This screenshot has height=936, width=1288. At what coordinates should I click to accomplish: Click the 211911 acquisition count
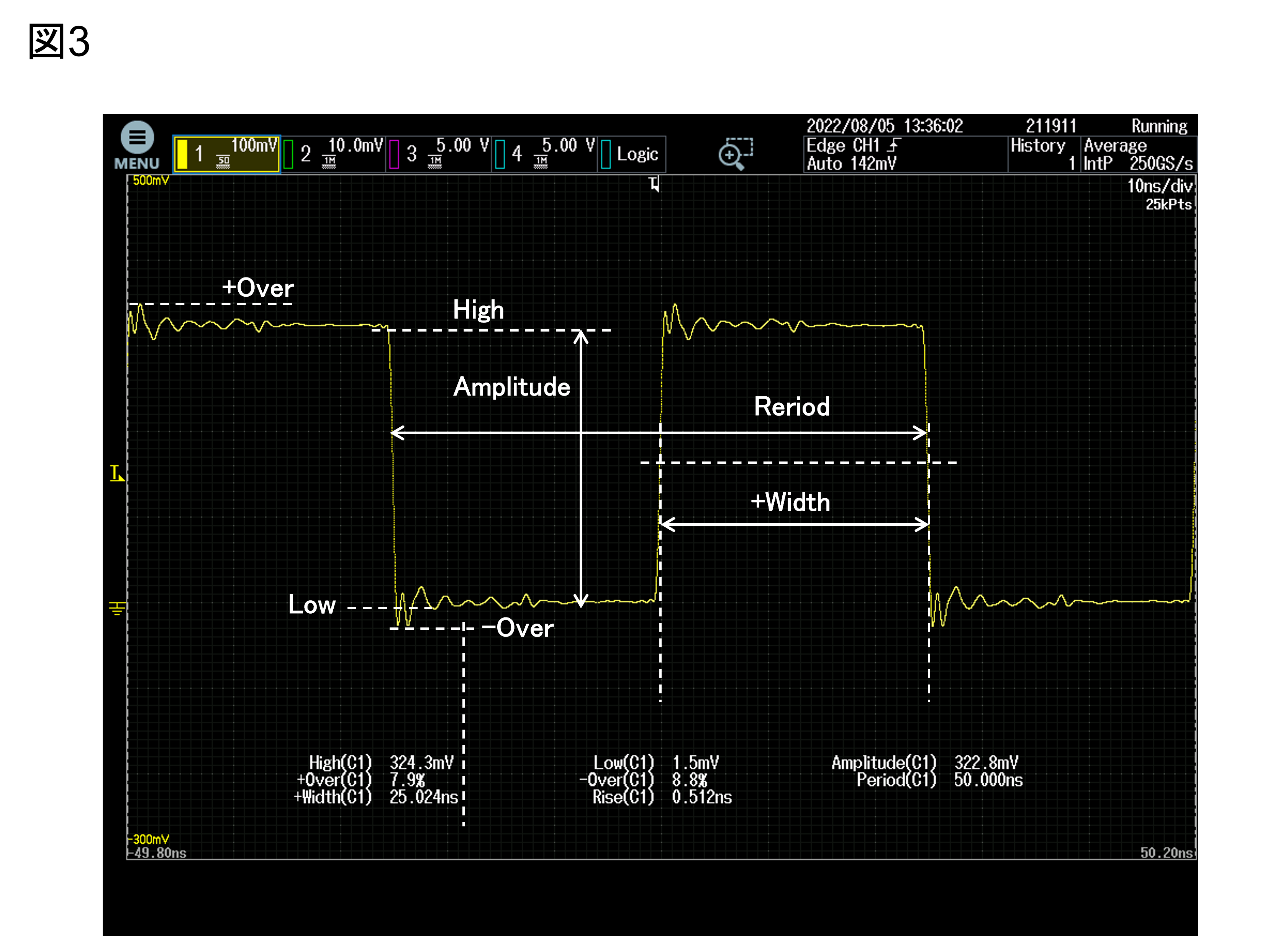1050,126
